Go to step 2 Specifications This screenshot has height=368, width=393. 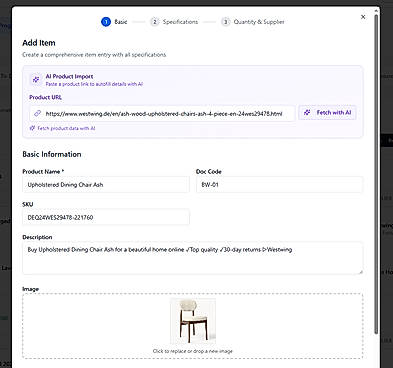174,22
